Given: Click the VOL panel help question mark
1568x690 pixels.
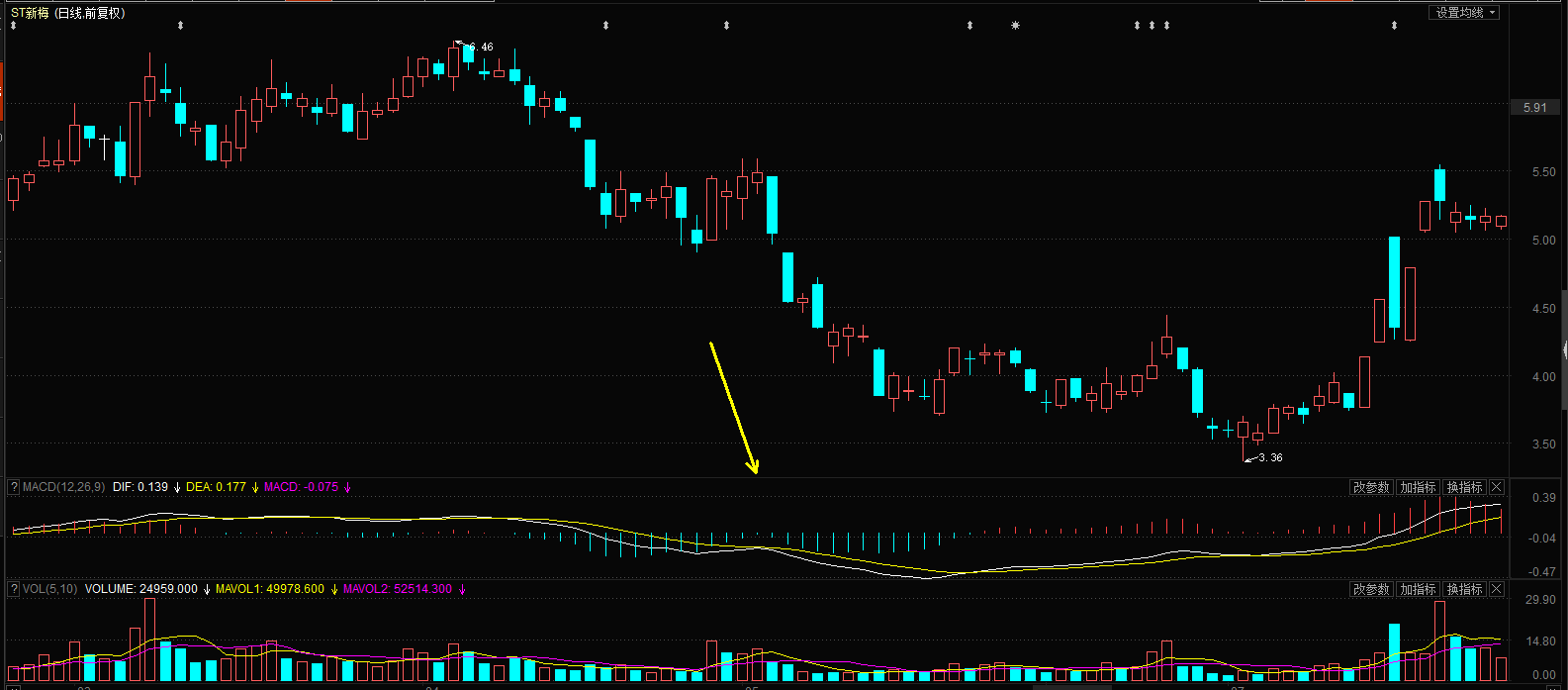Looking at the screenshot, I should pos(14,589).
